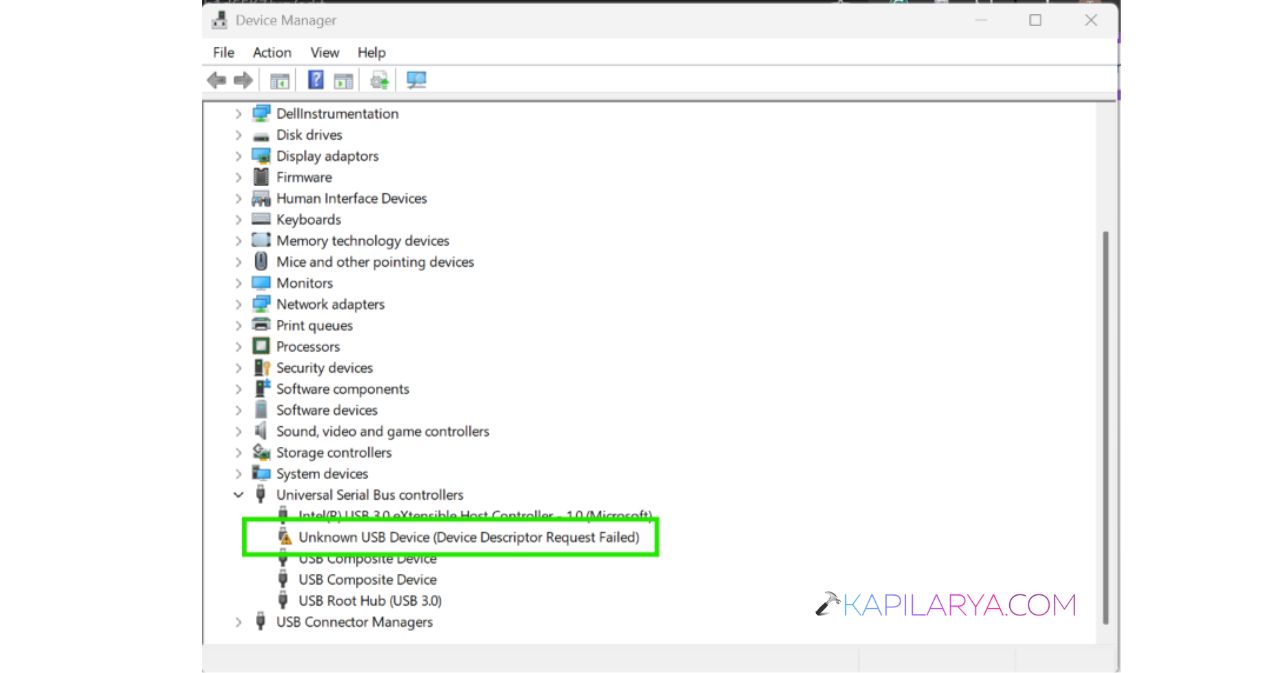Select the Memory technology devices label
Viewport: 1280px width, 673px height.
point(363,240)
